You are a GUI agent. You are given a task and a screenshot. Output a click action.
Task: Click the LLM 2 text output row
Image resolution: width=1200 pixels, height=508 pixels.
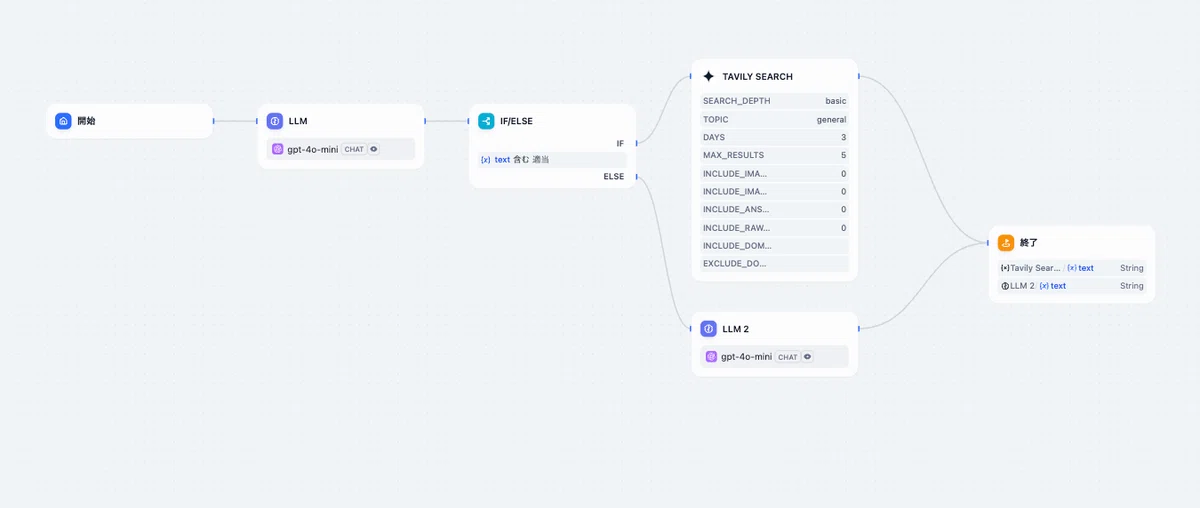pos(1072,286)
